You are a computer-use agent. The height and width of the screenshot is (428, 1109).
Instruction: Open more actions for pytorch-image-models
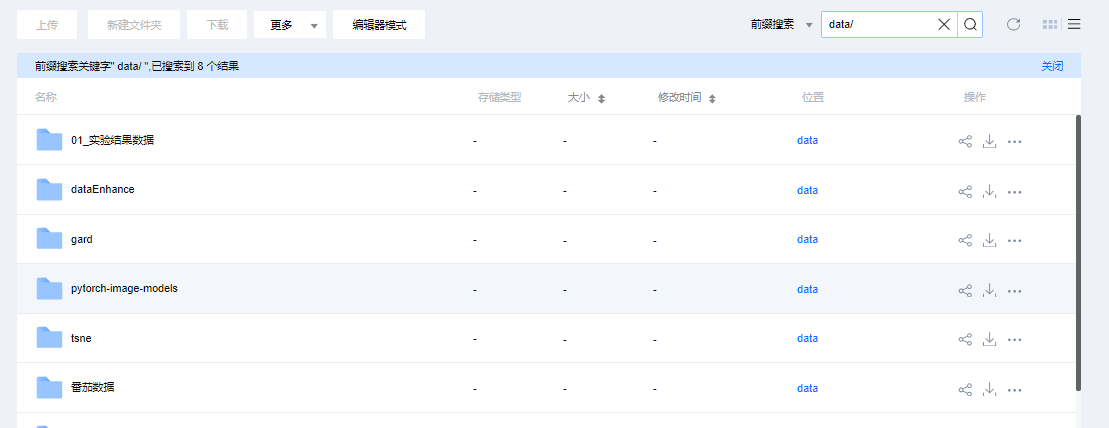(1014, 291)
